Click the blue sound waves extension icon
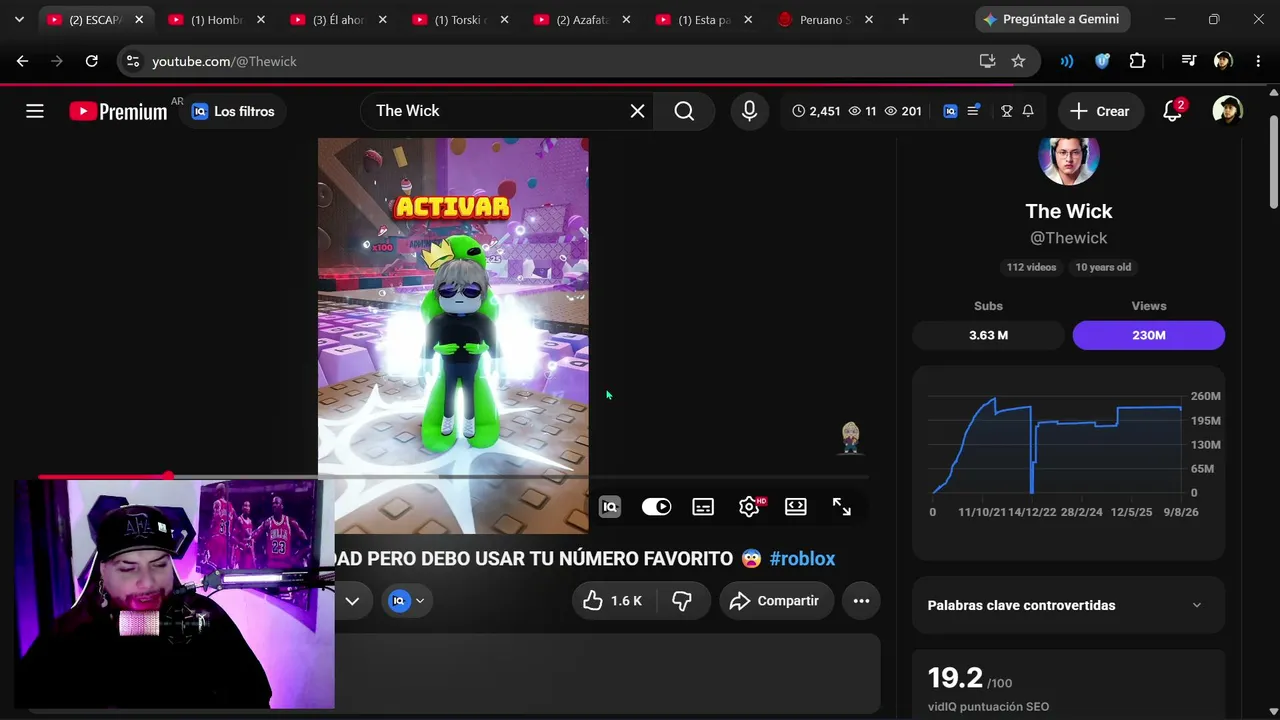The image size is (1280, 720). coord(1067,61)
